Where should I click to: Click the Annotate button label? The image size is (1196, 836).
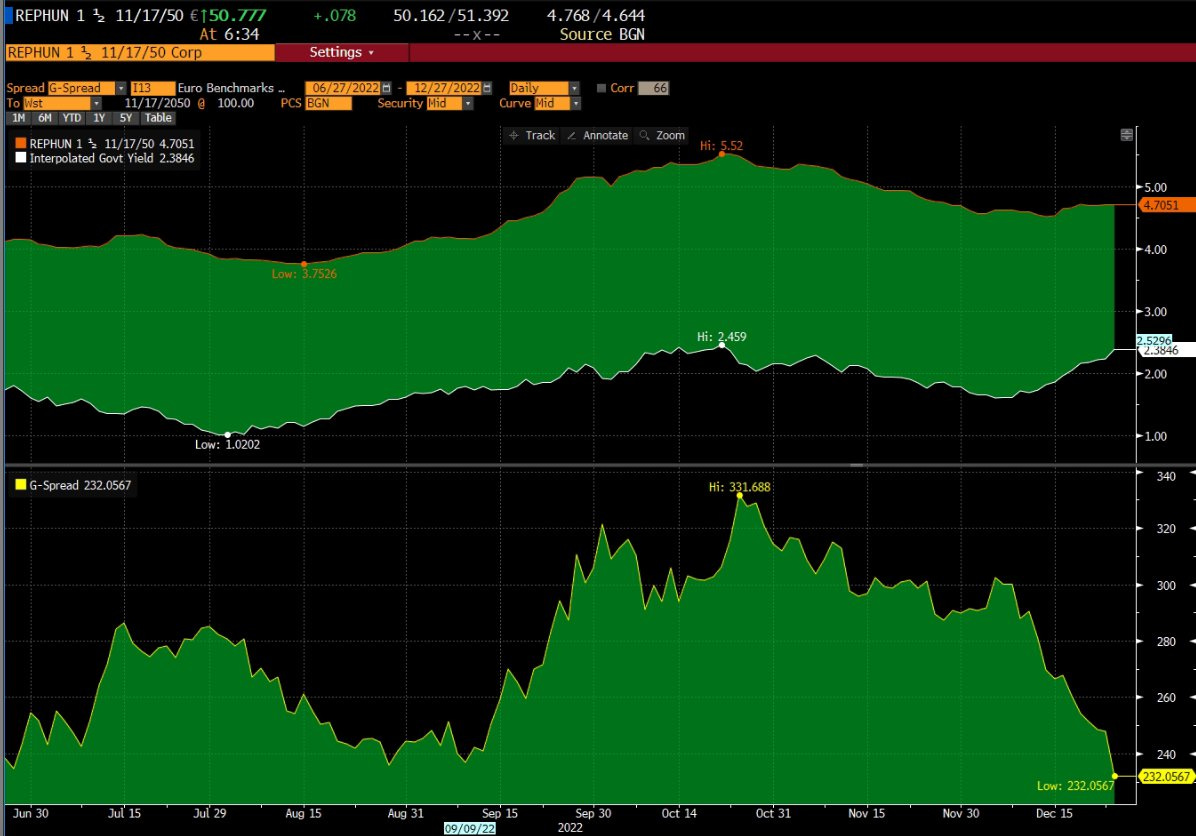606,136
